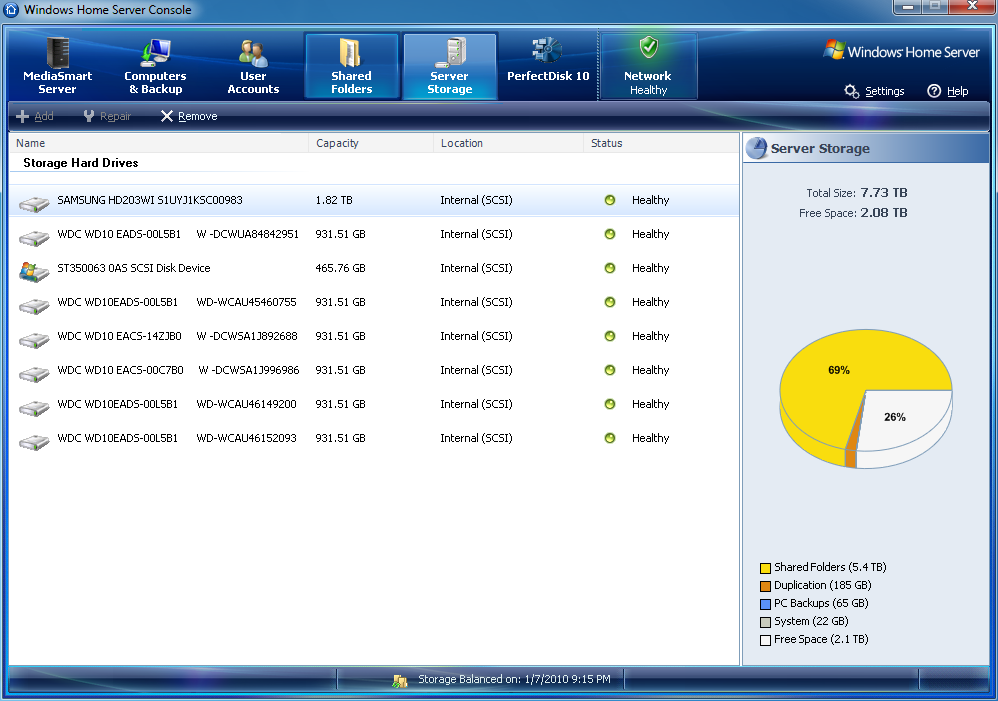The height and width of the screenshot is (701, 998).
Task: Click the Samsung drive's healthy status indicator
Action: click(x=610, y=200)
